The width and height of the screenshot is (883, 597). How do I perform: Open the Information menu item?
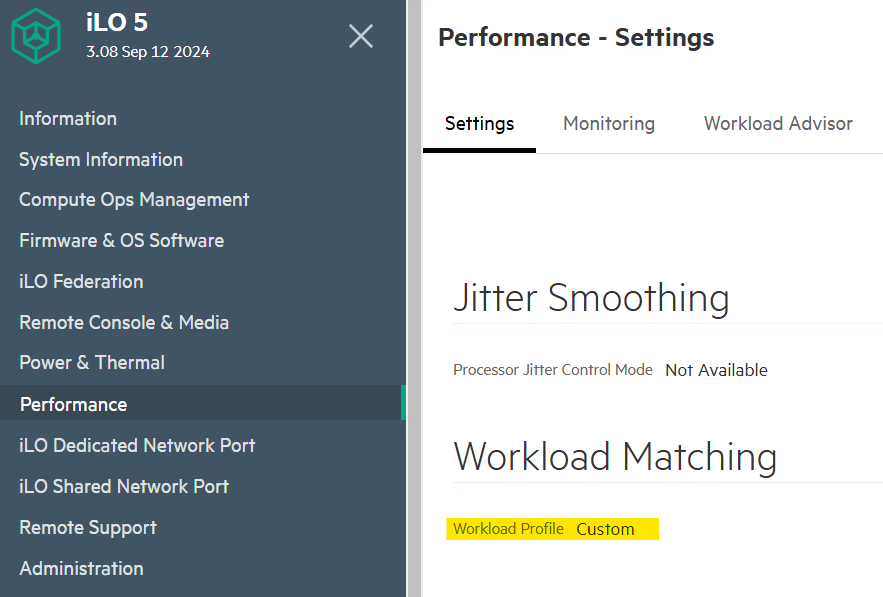[68, 118]
